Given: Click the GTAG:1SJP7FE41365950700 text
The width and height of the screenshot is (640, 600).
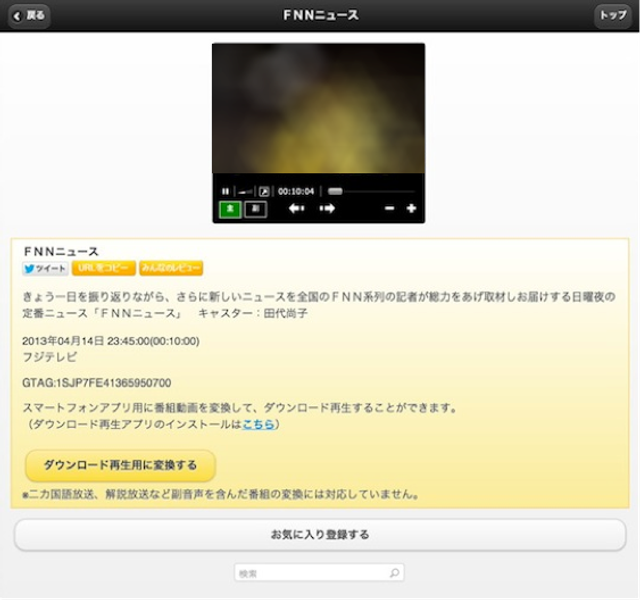Looking at the screenshot, I should (97, 383).
